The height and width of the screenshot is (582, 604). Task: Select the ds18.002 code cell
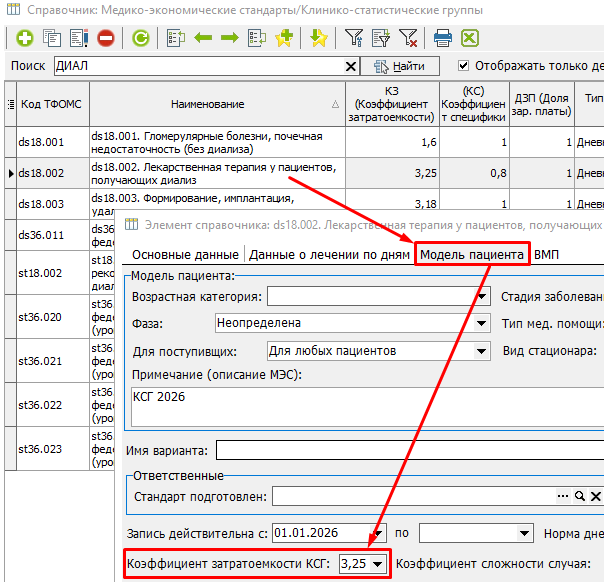click(53, 173)
